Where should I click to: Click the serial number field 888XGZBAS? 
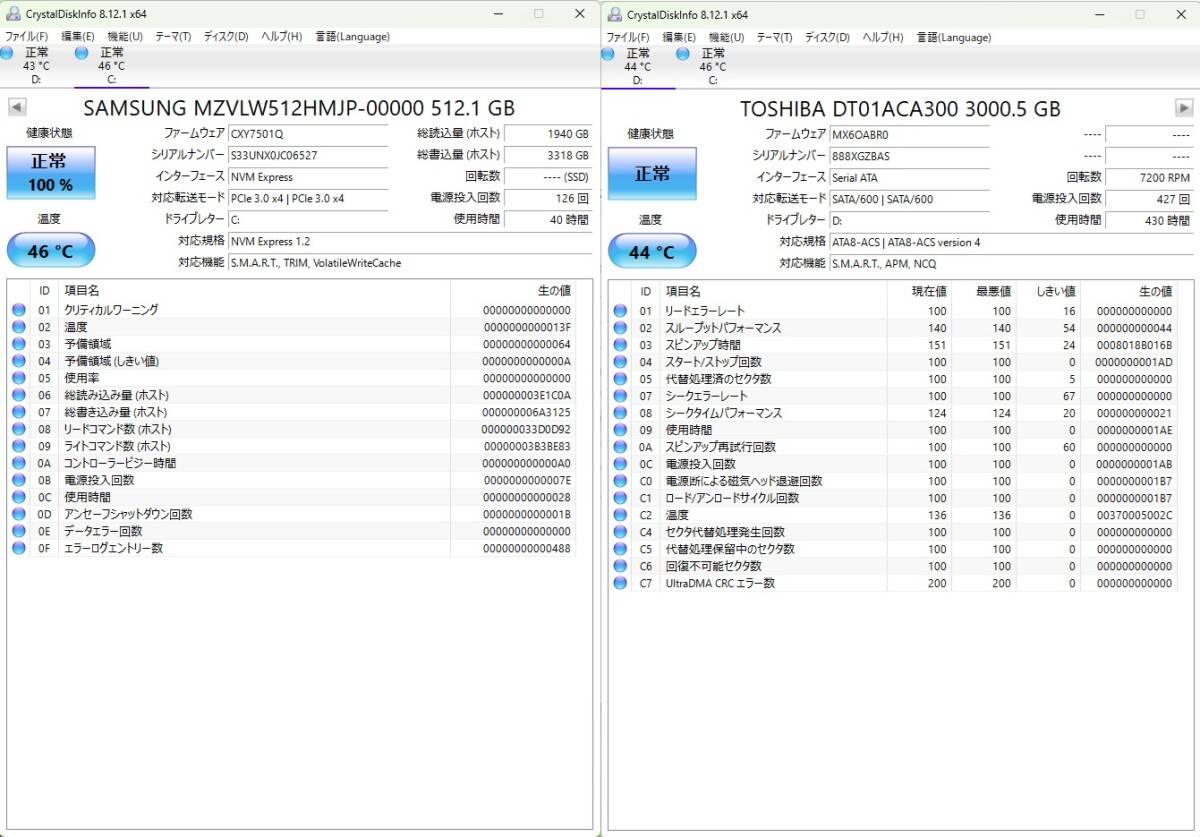[x=909, y=156]
